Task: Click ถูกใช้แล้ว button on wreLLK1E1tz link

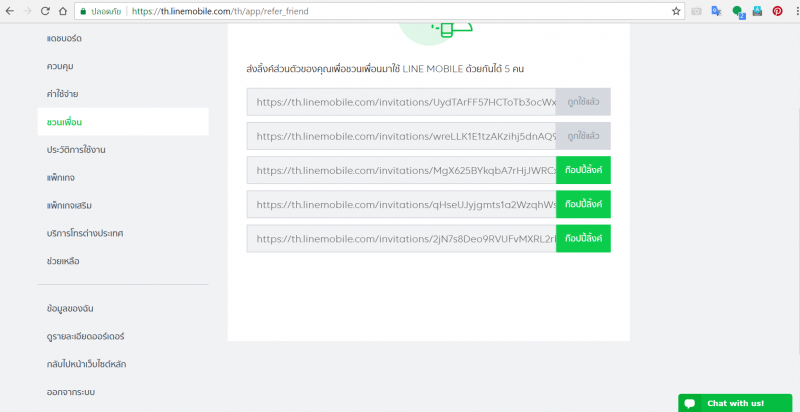Action: pyautogui.click(x=583, y=136)
